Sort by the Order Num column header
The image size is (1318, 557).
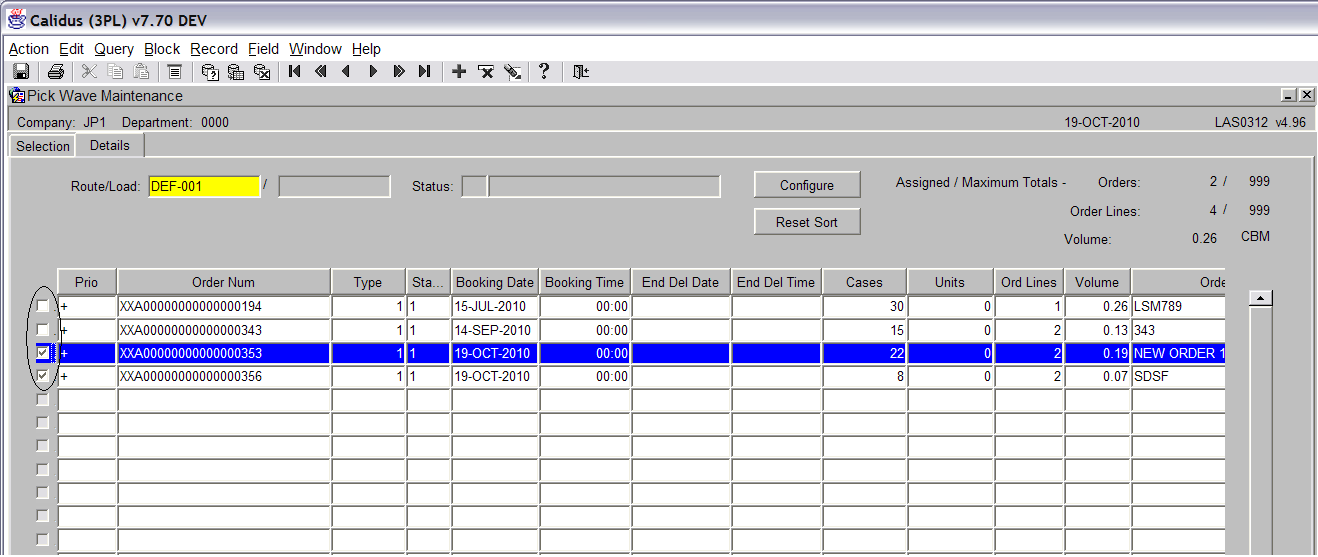pos(224,282)
